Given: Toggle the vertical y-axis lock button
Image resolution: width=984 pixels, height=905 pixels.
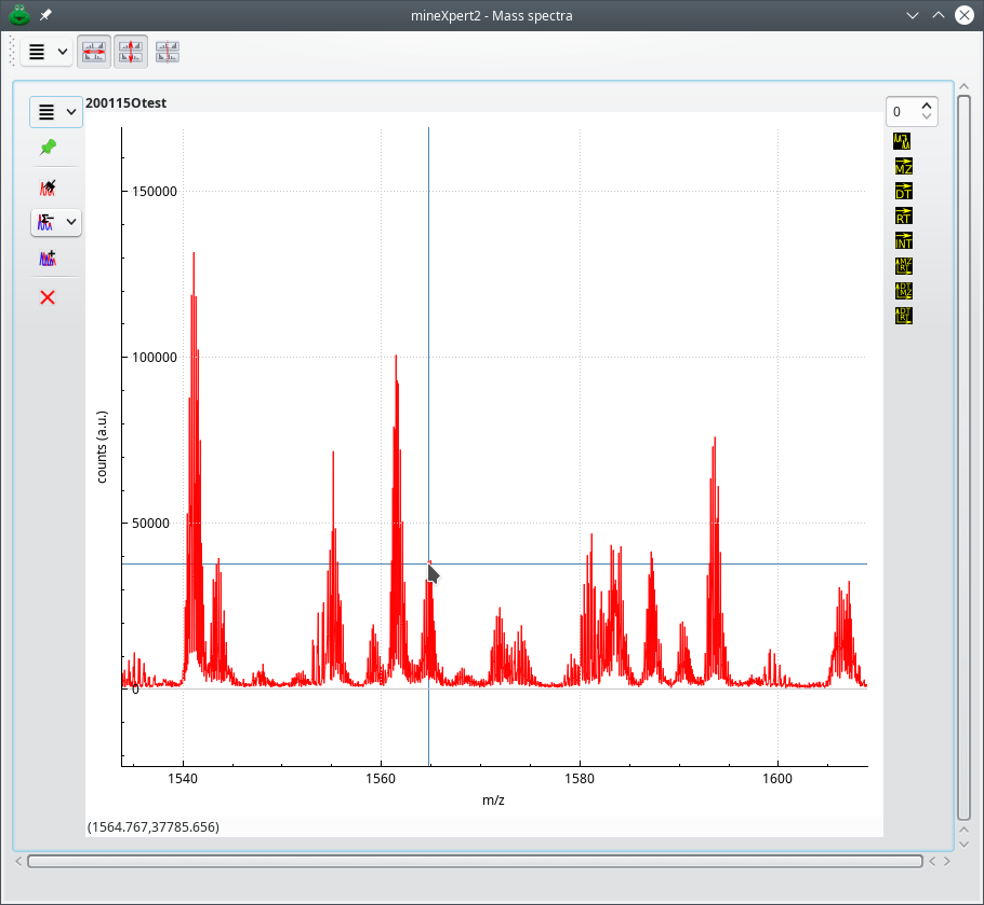Looking at the screenshot, I should 131,52.
